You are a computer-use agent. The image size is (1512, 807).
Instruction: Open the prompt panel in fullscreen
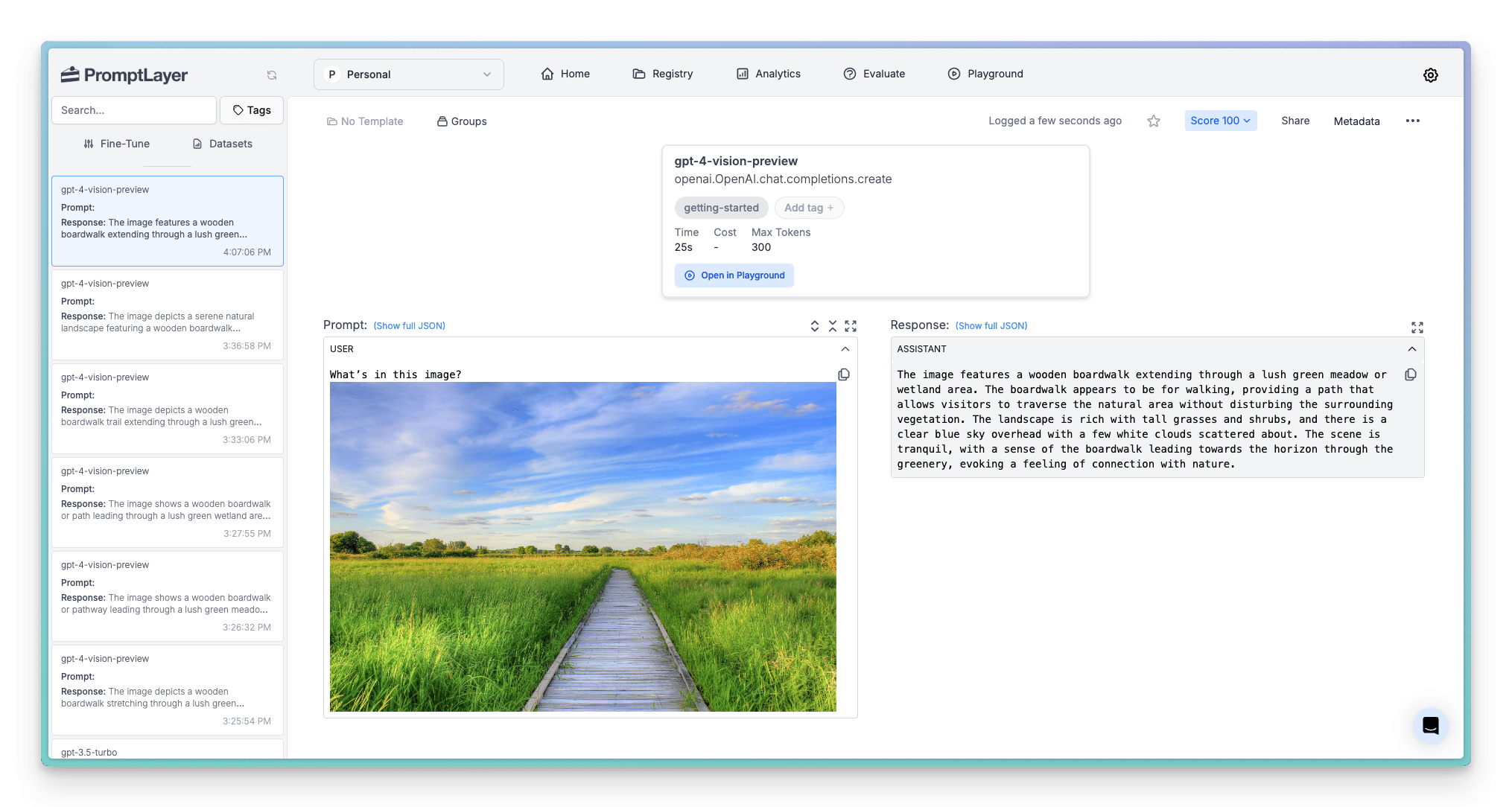[x=851, y=326]
